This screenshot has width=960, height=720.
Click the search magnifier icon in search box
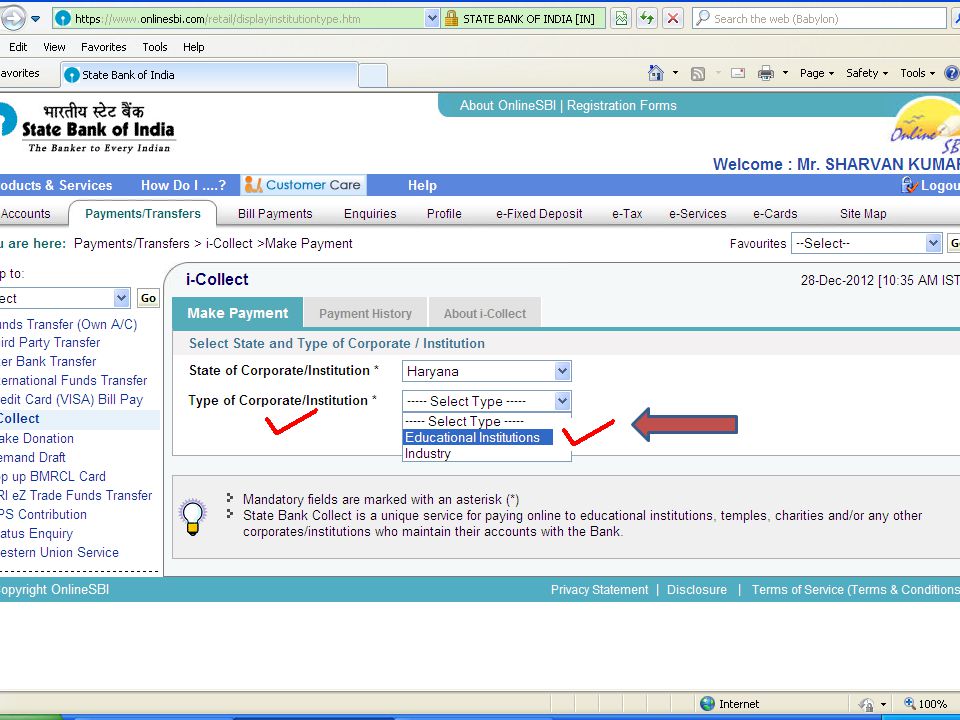click(703, 18)
